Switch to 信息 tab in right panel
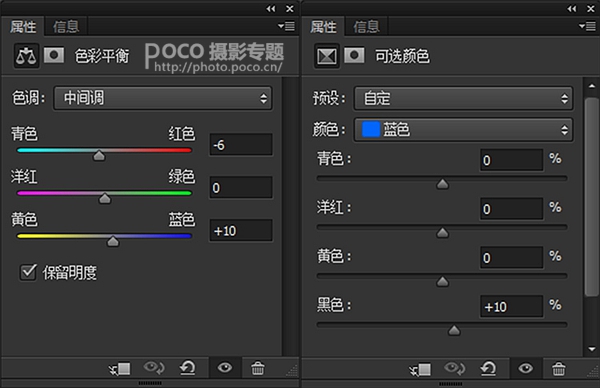The image size is (600, 388). pos(366,27)
